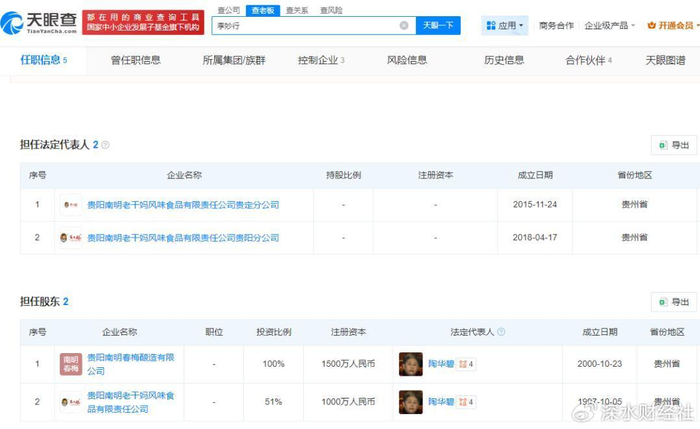The image size is (700, 429).
Task: Open the 查风险 search tab
Action: (331, 10)
